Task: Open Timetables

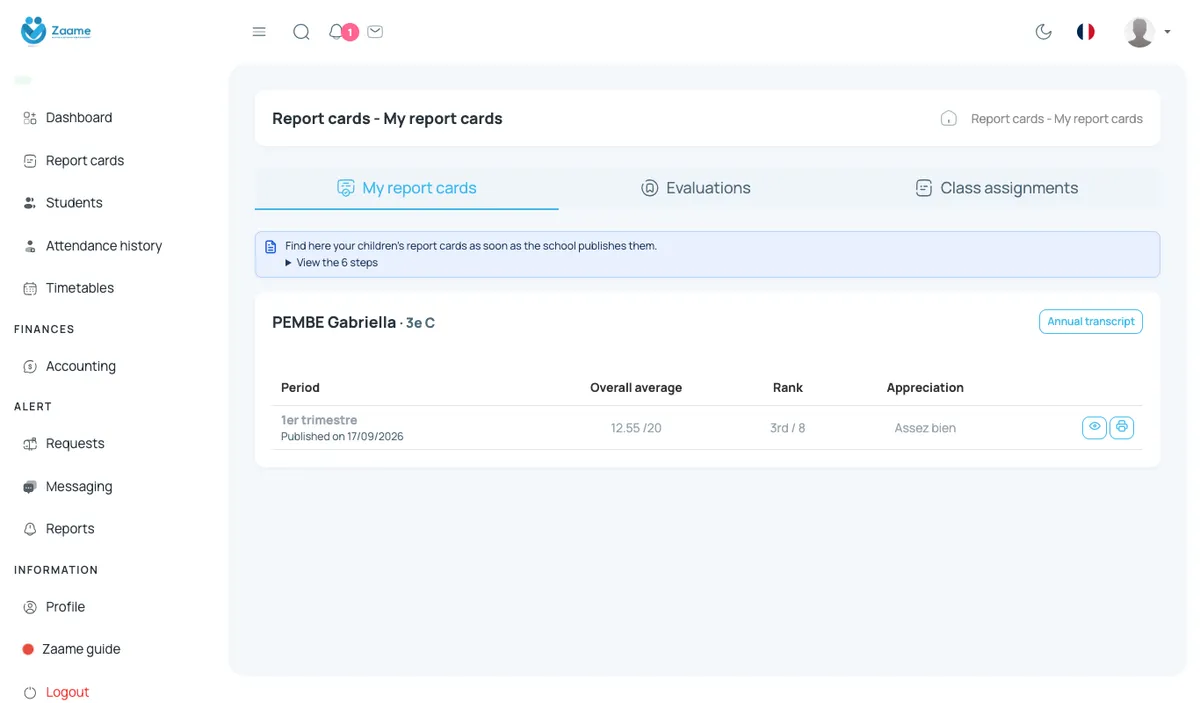Action: click(x=80, y=288)
